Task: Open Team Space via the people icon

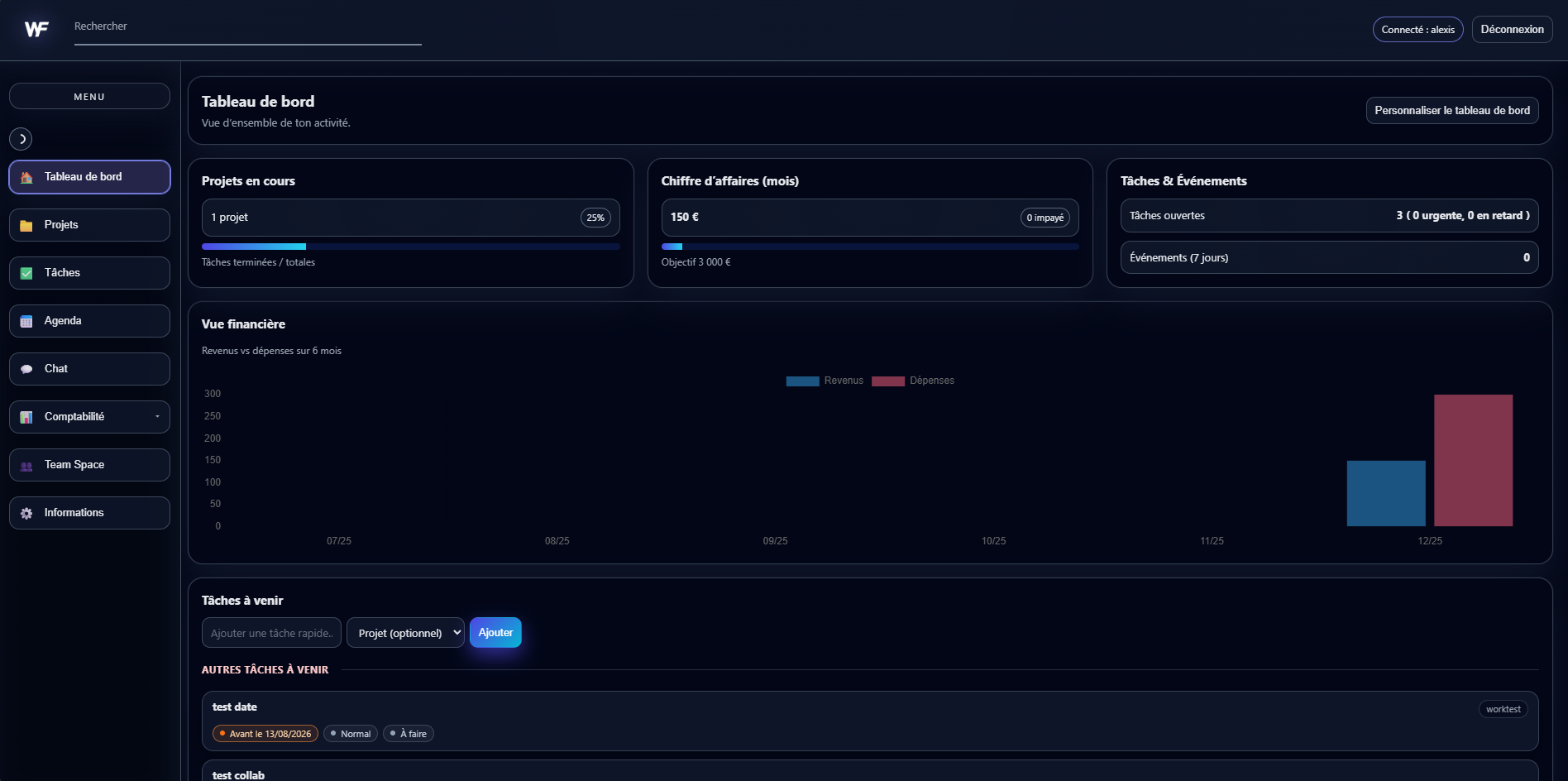Action: click(26, 464)
